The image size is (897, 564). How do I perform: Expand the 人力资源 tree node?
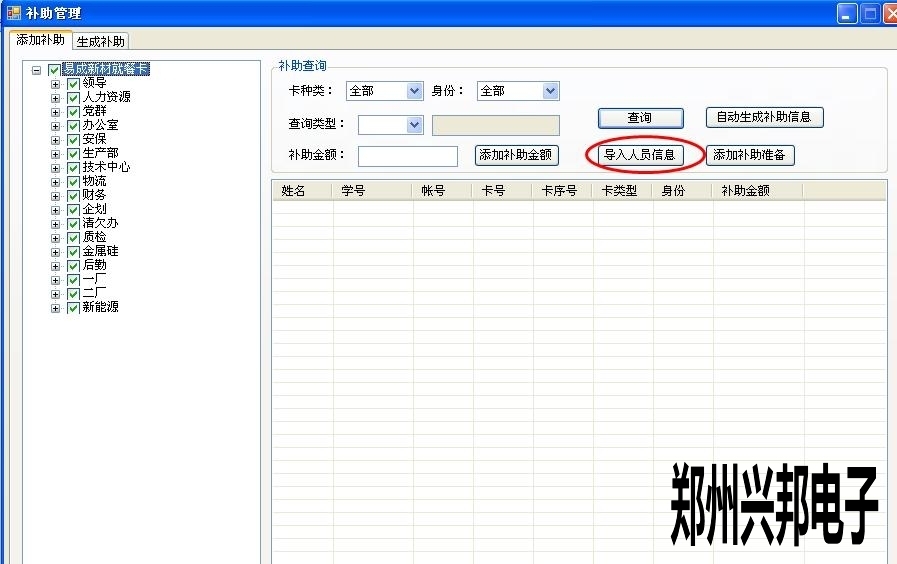(55, 98)
